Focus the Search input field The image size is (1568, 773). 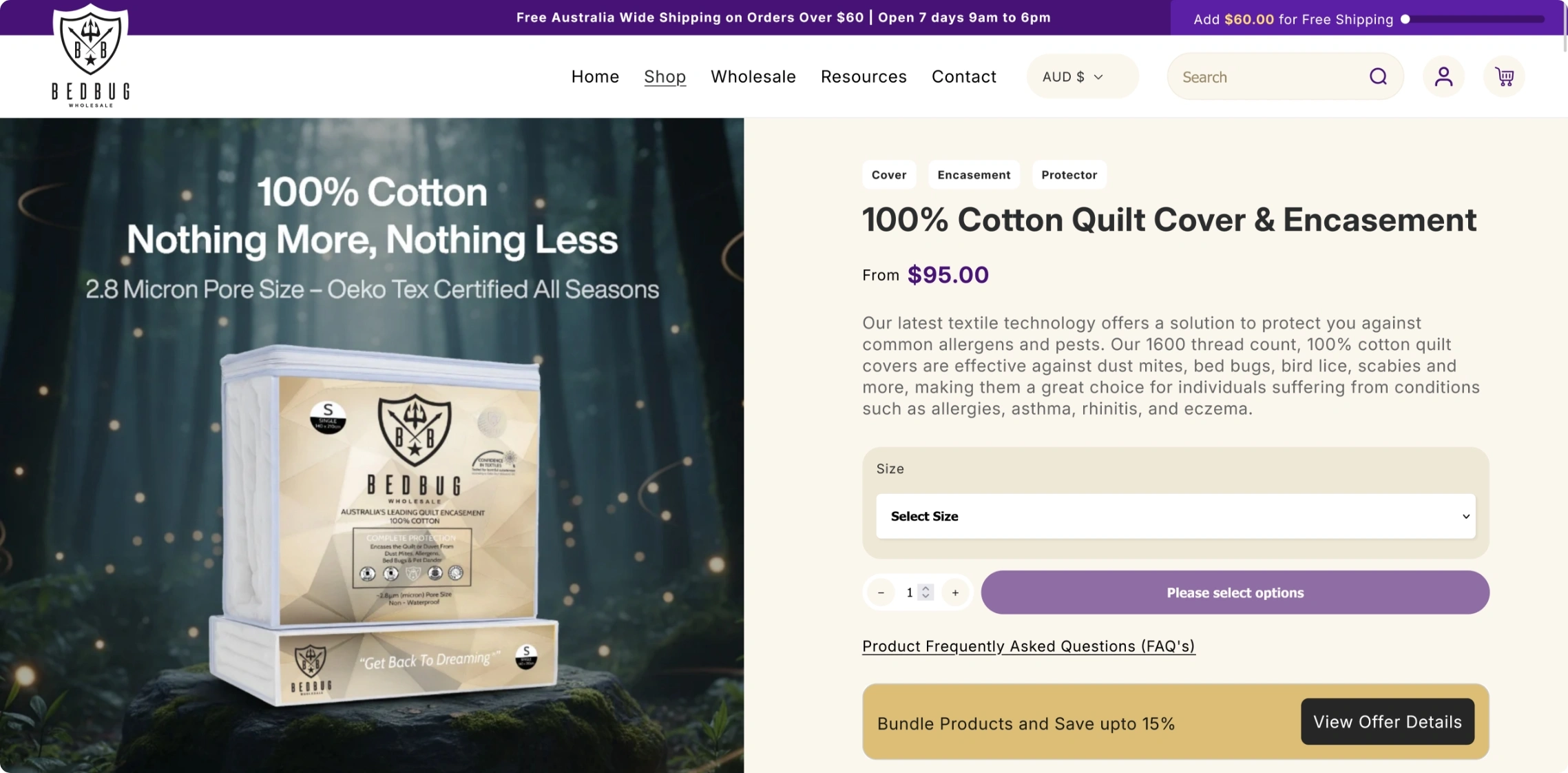point(1268,77)
